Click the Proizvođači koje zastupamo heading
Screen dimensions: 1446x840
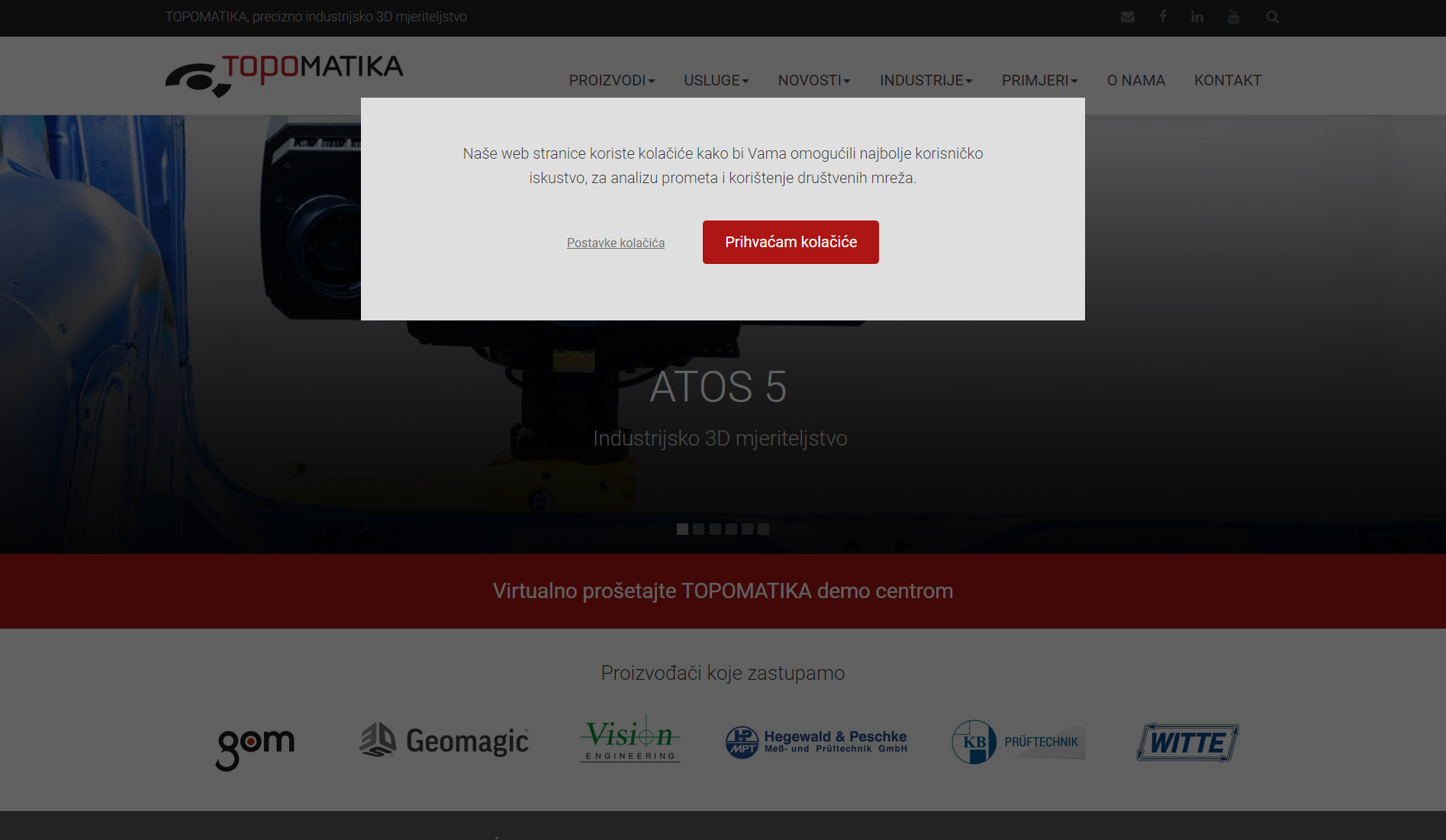[x=723, y=673]
